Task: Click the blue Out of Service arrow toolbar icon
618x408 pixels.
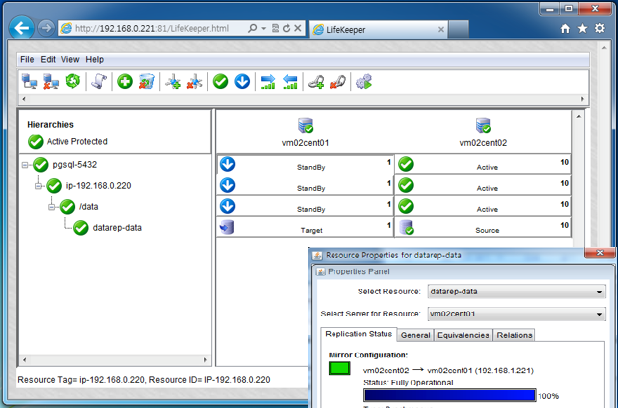Action: point(242,82)
